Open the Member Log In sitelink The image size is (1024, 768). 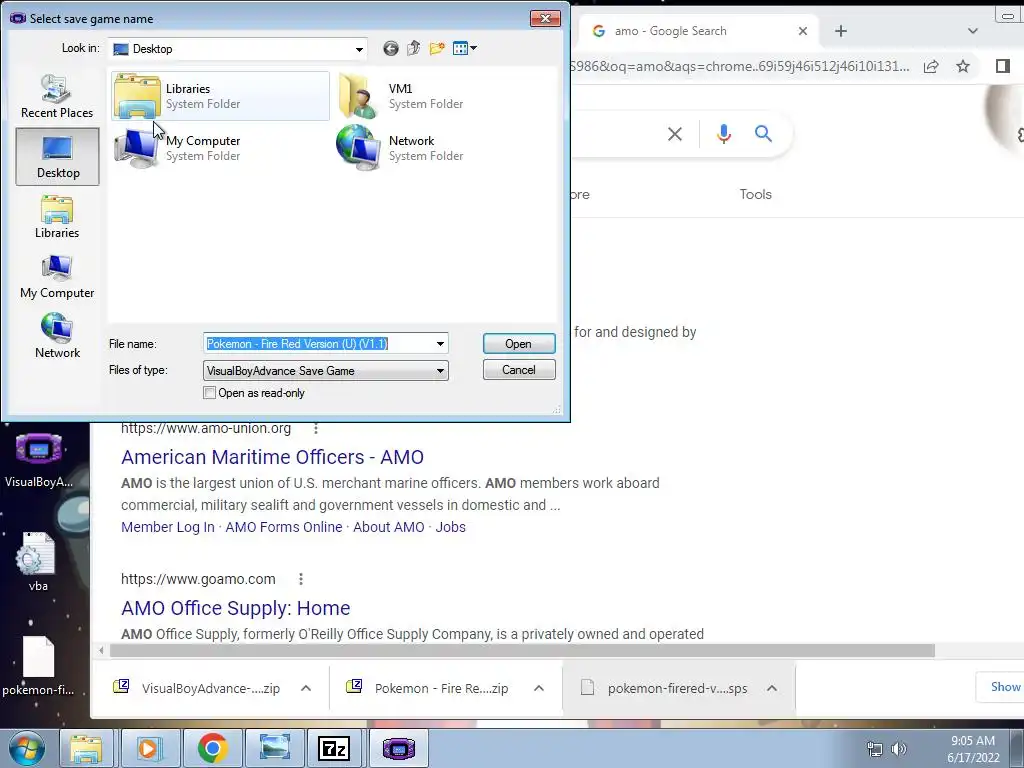(168, 527)
